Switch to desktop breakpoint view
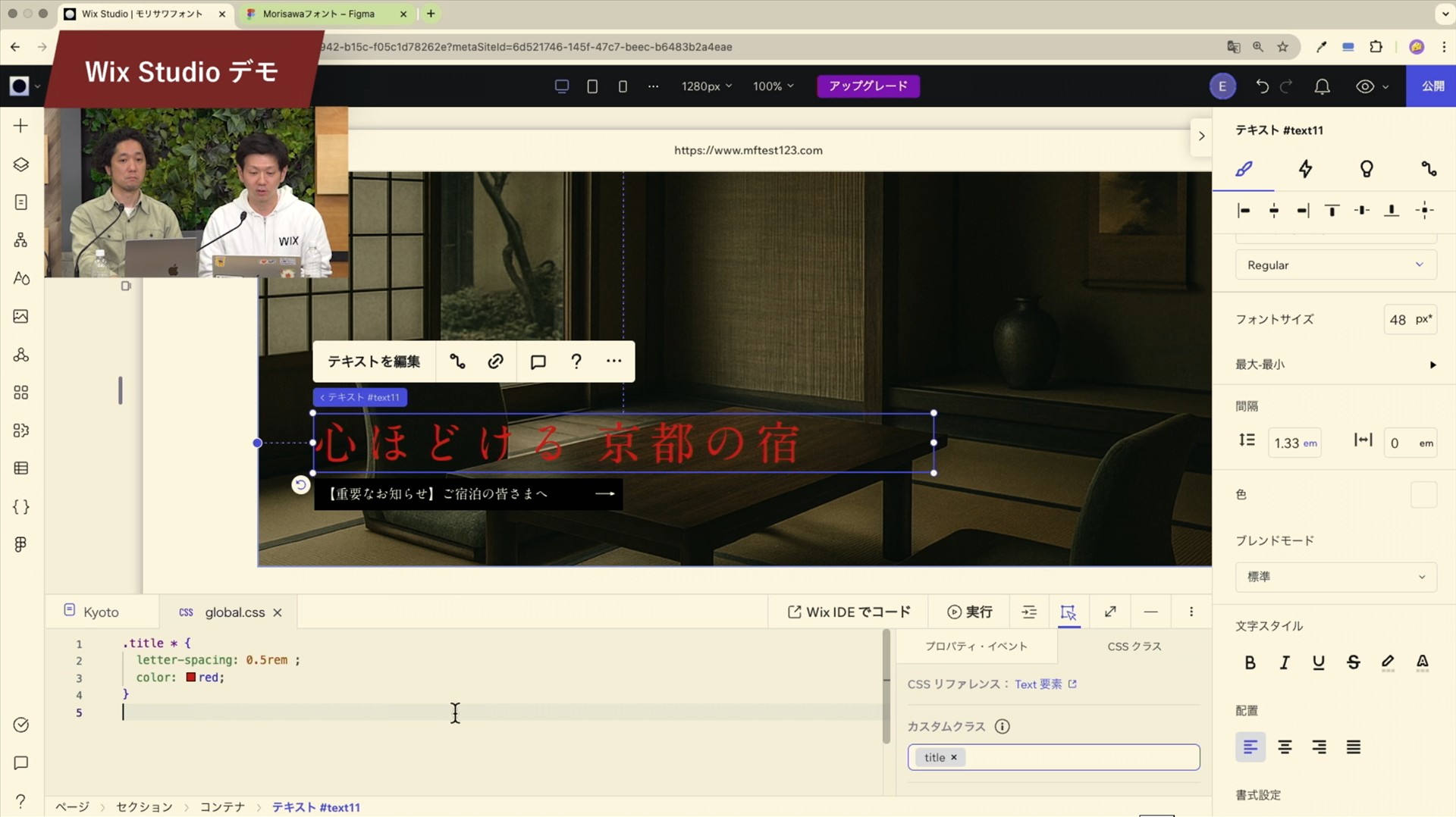Viewport: 1456px width, 817px height. pos(562,86)
